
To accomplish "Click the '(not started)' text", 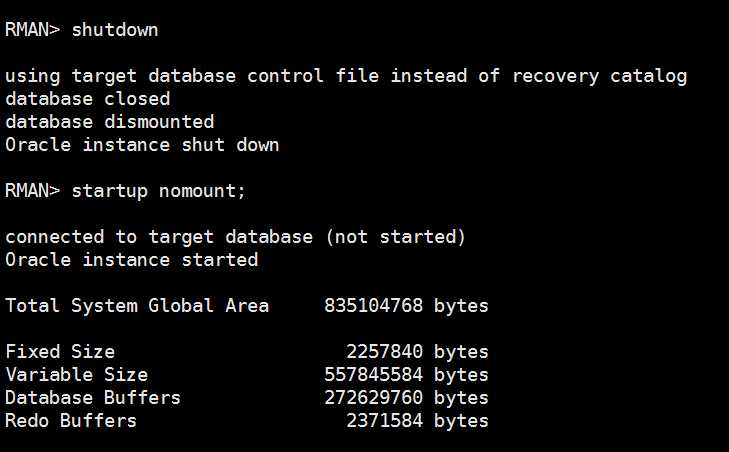I will 396,237.
